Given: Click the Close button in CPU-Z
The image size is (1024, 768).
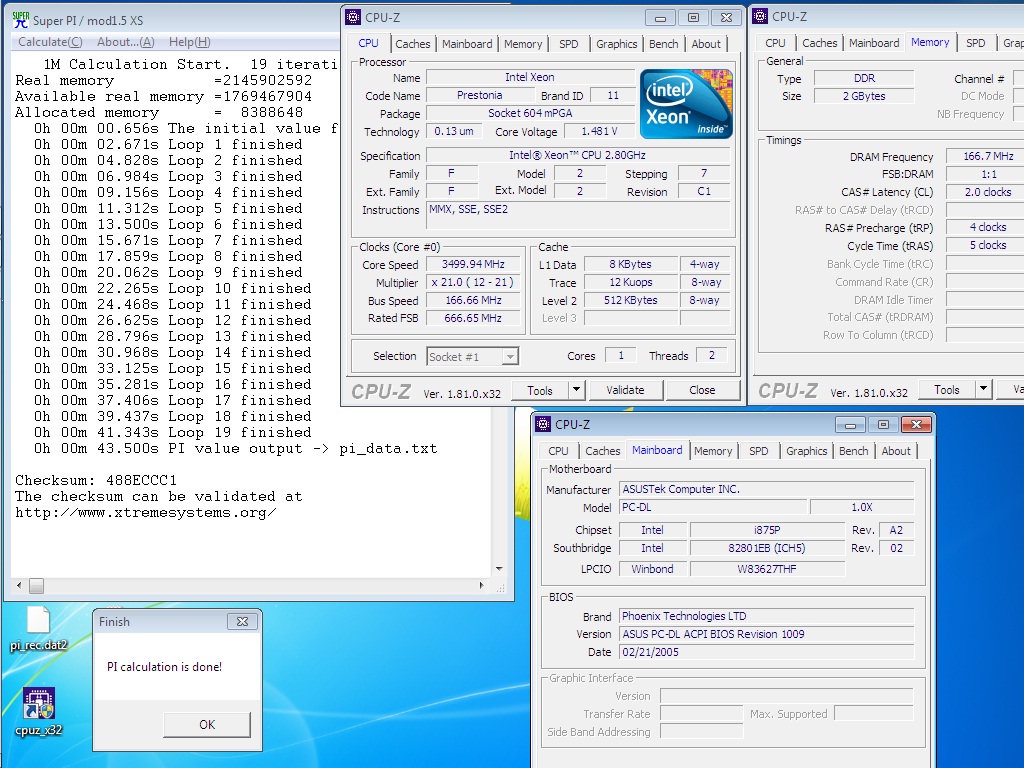Looking at the screenshot, I should pyautogui.click(x=702, y=390).
